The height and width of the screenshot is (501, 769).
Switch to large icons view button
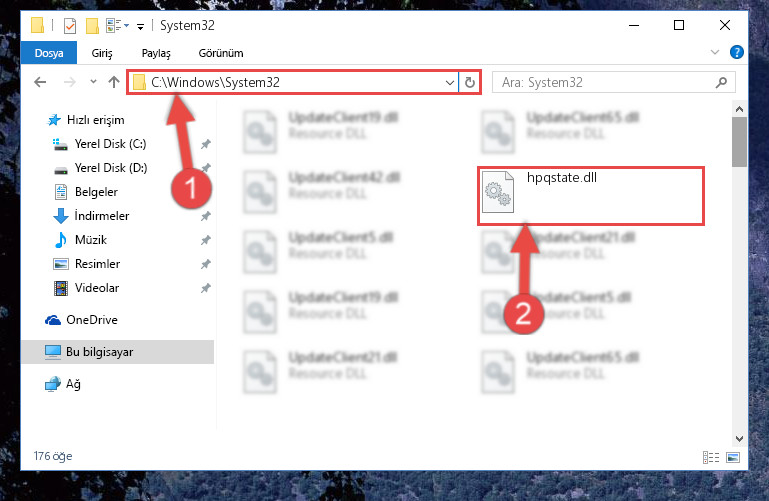pyautogui.click(x=733, y=457)
